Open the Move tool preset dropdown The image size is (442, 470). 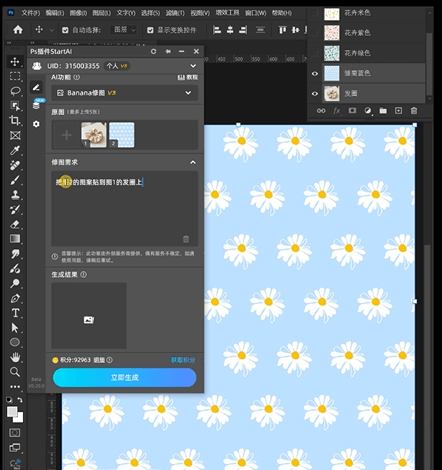52,30
